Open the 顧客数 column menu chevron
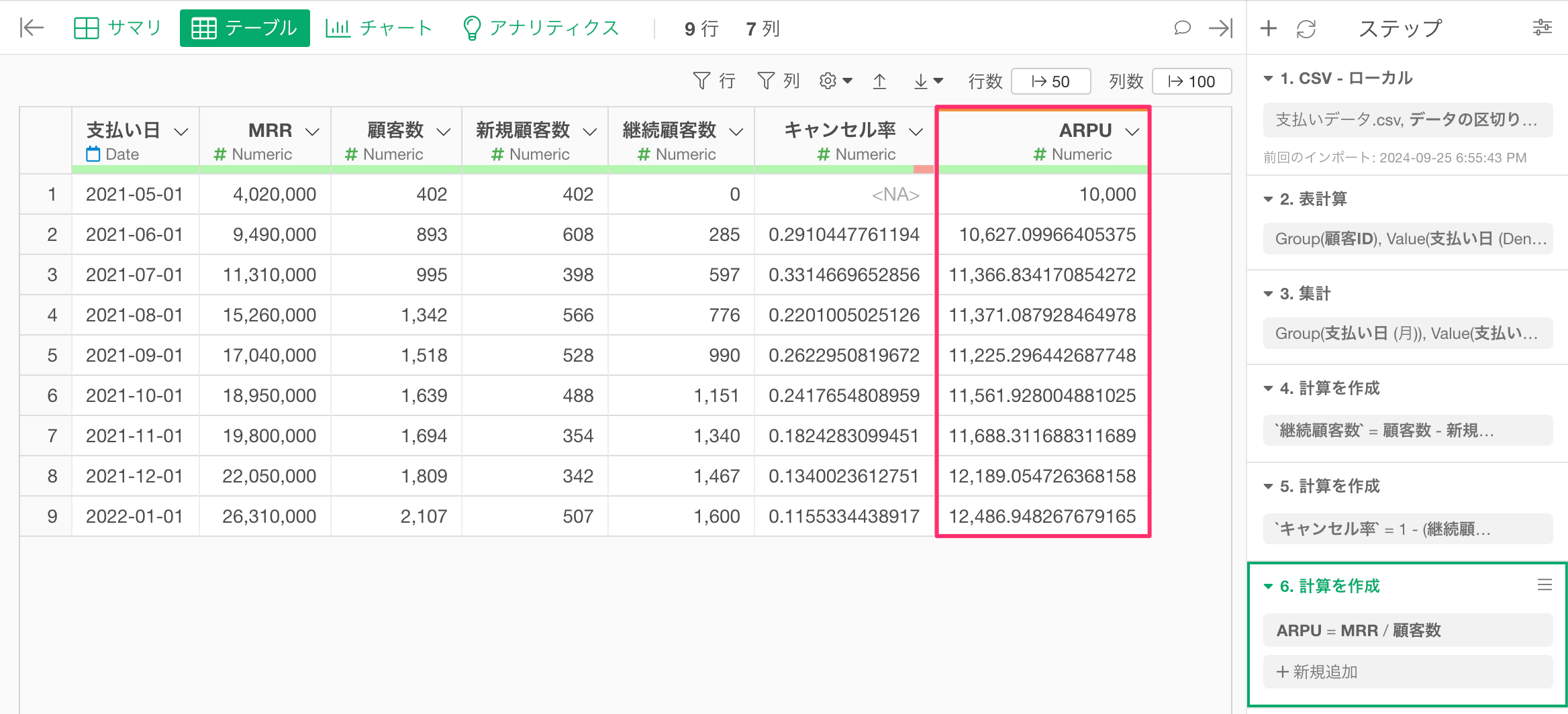Viewport: 1568px width, 714px height. pyautogui.click(x=444, y=132)
